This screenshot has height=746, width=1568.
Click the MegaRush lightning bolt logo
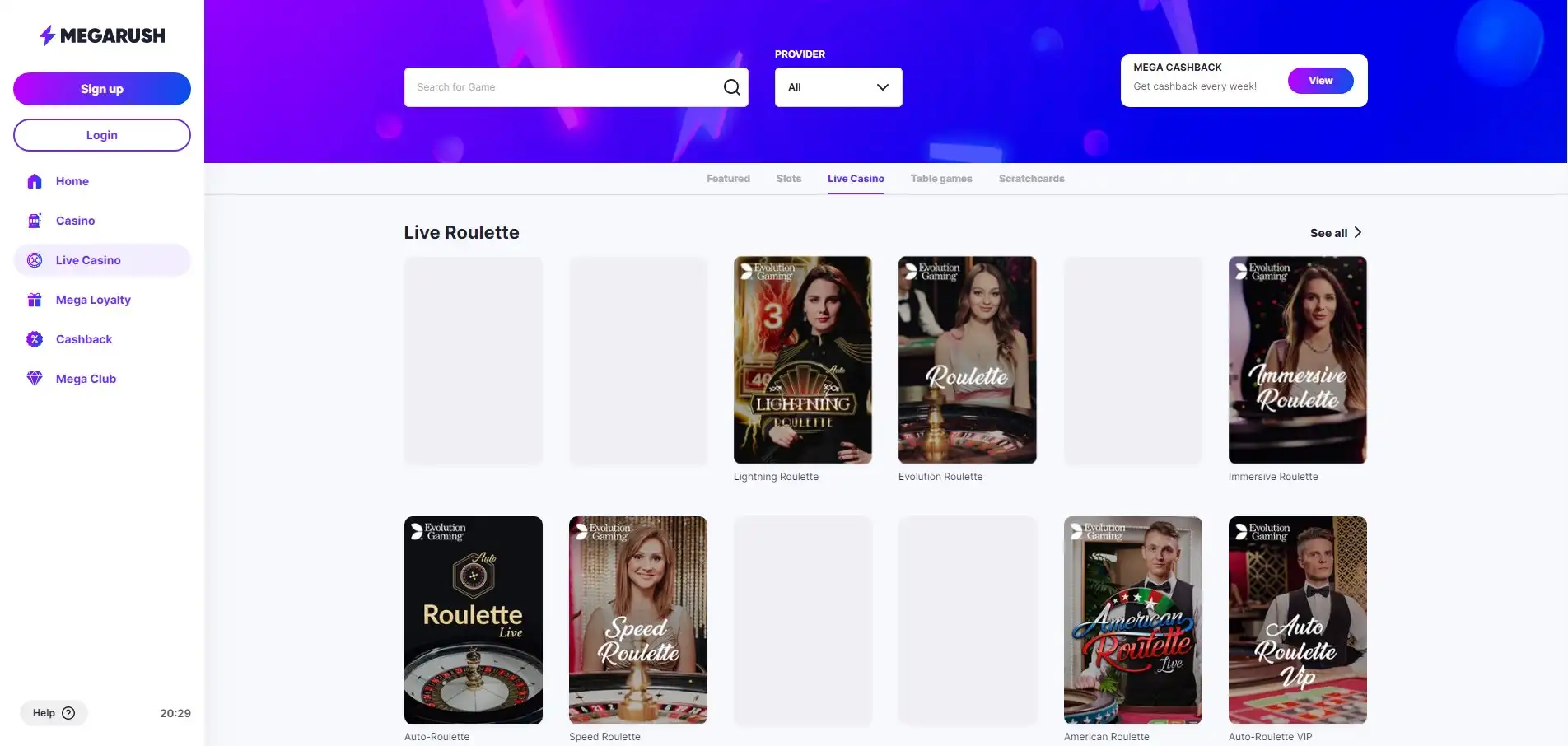(x=48, y=35)
